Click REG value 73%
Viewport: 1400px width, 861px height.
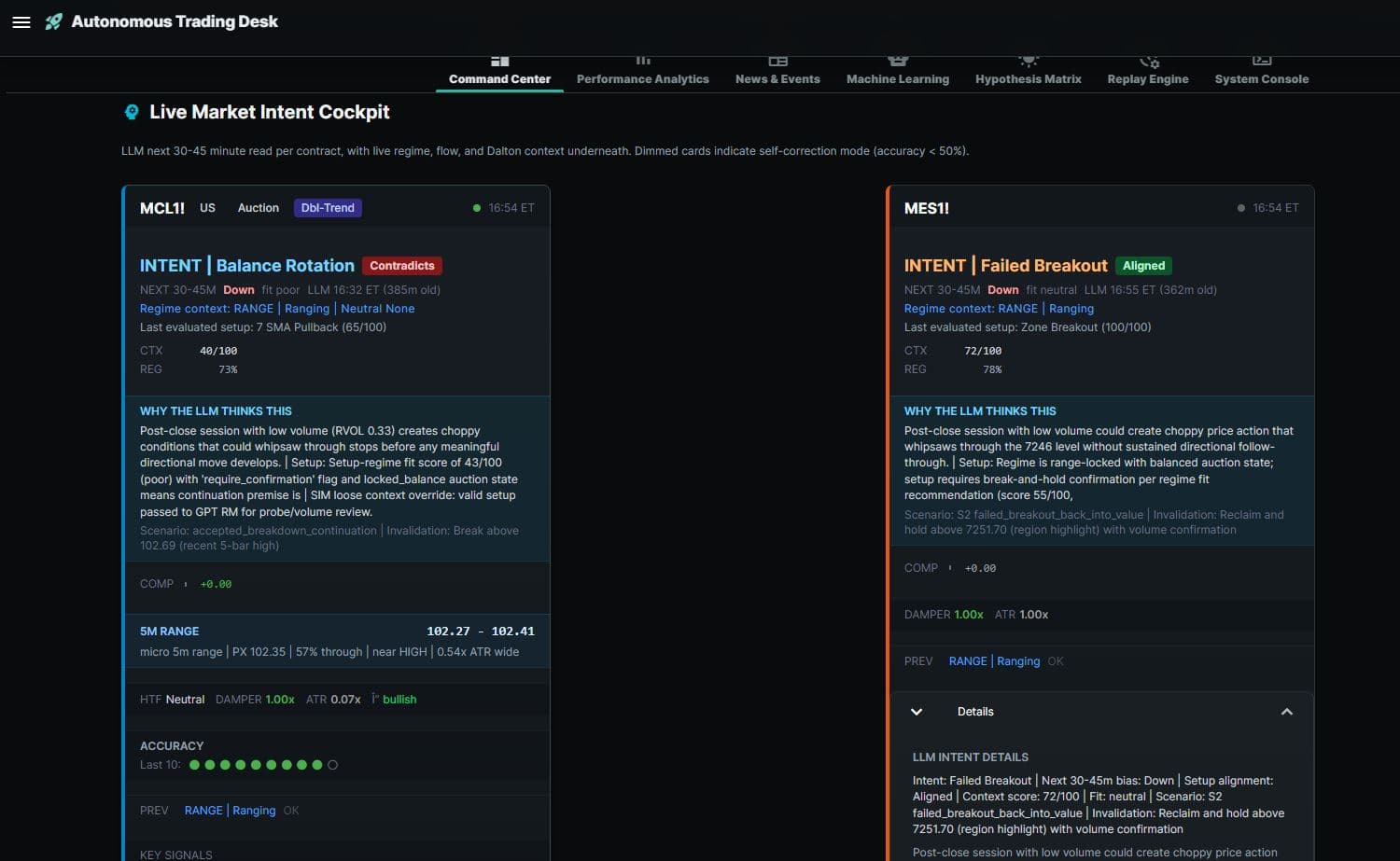(x=228, y=369)
